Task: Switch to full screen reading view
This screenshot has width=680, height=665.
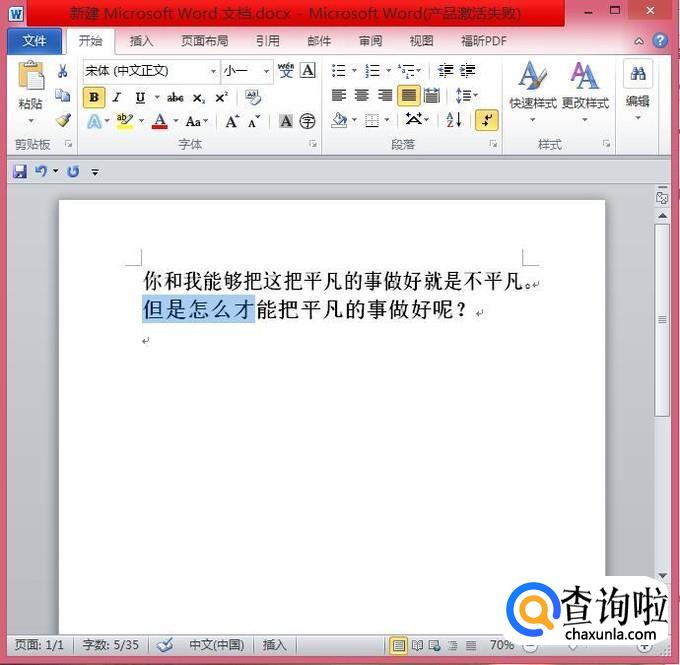Action: pos(417,645)
